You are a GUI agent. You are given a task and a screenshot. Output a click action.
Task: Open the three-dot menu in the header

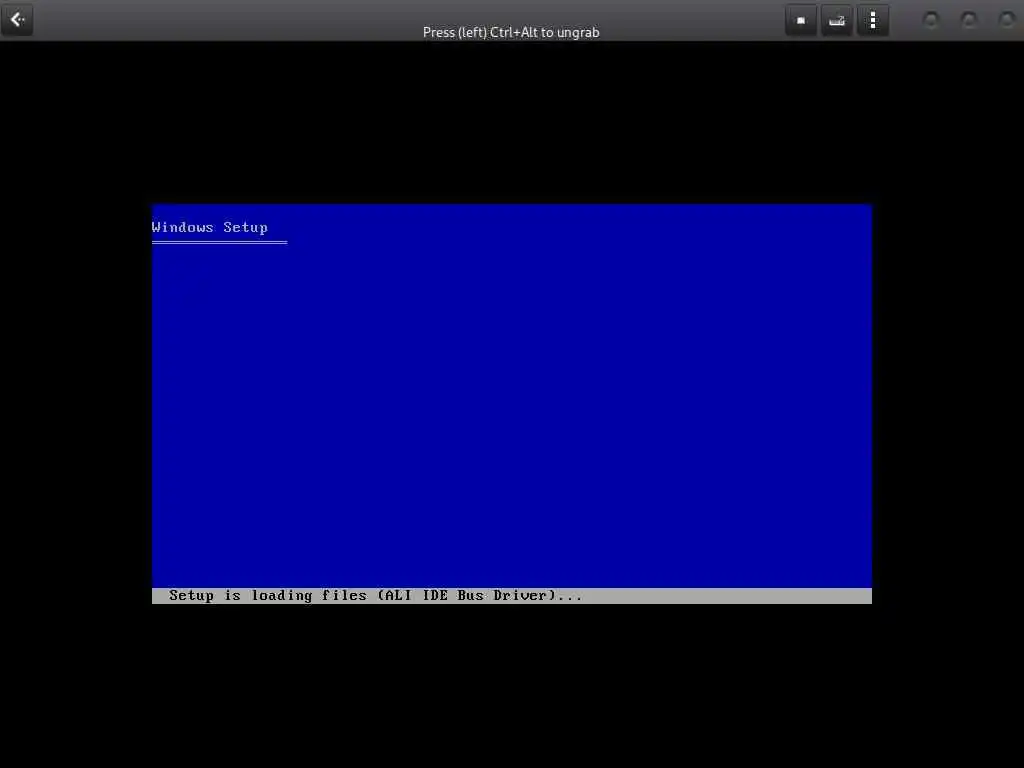point(873,21)
